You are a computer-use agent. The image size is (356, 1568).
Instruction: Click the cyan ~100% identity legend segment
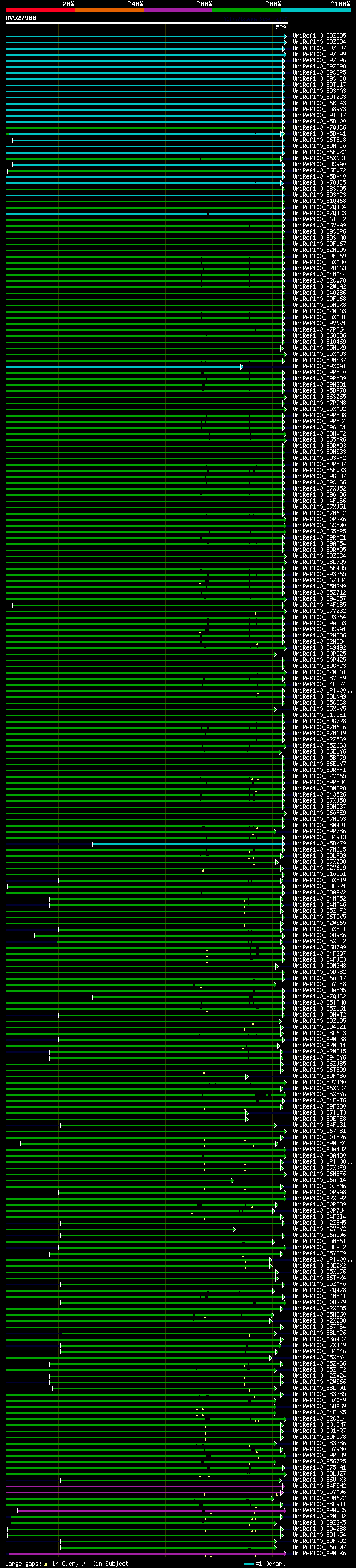tap(316, 10)
